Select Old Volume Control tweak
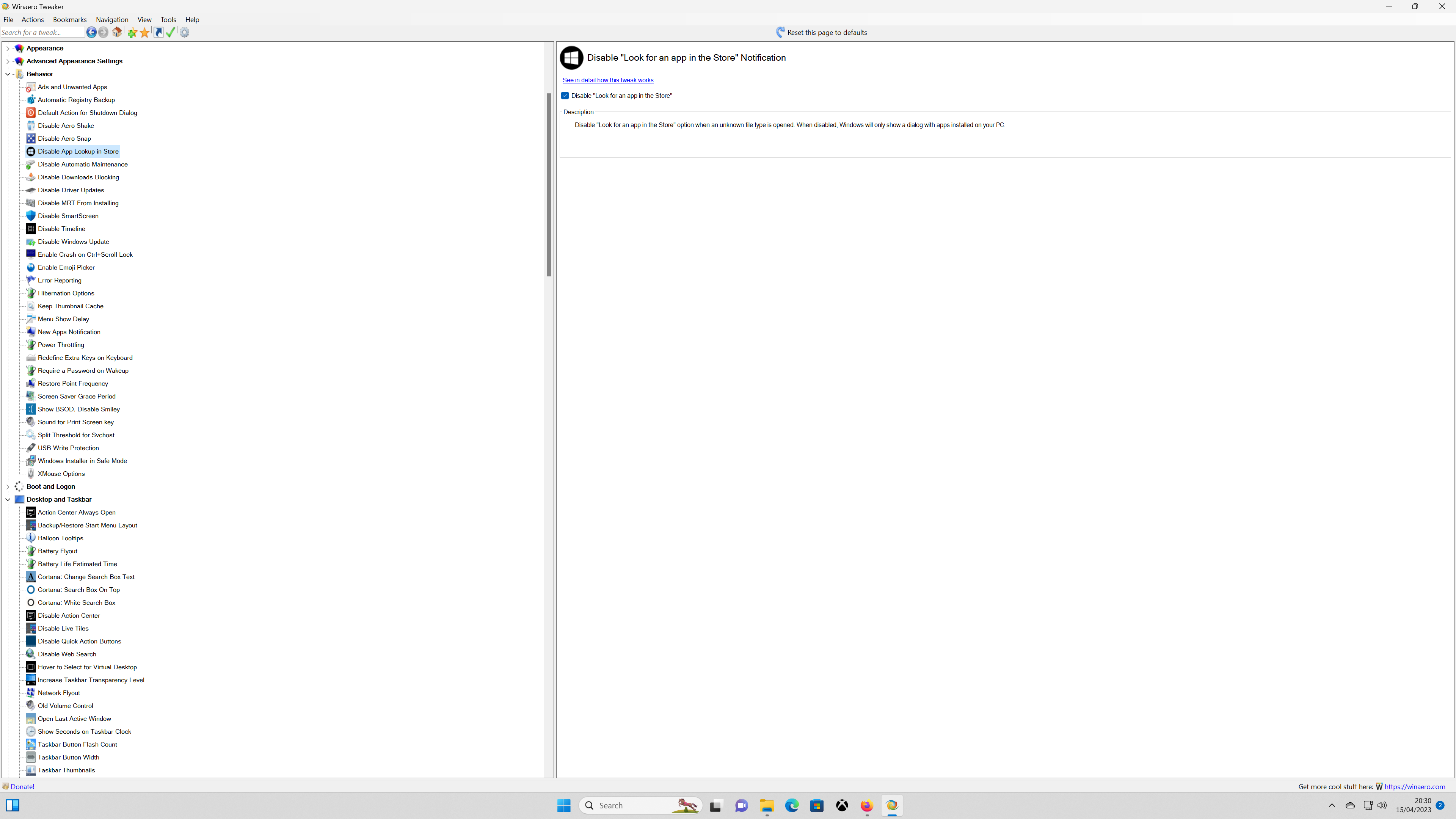The width and height of the screenshot is (1456, 819). coord(66,706)
